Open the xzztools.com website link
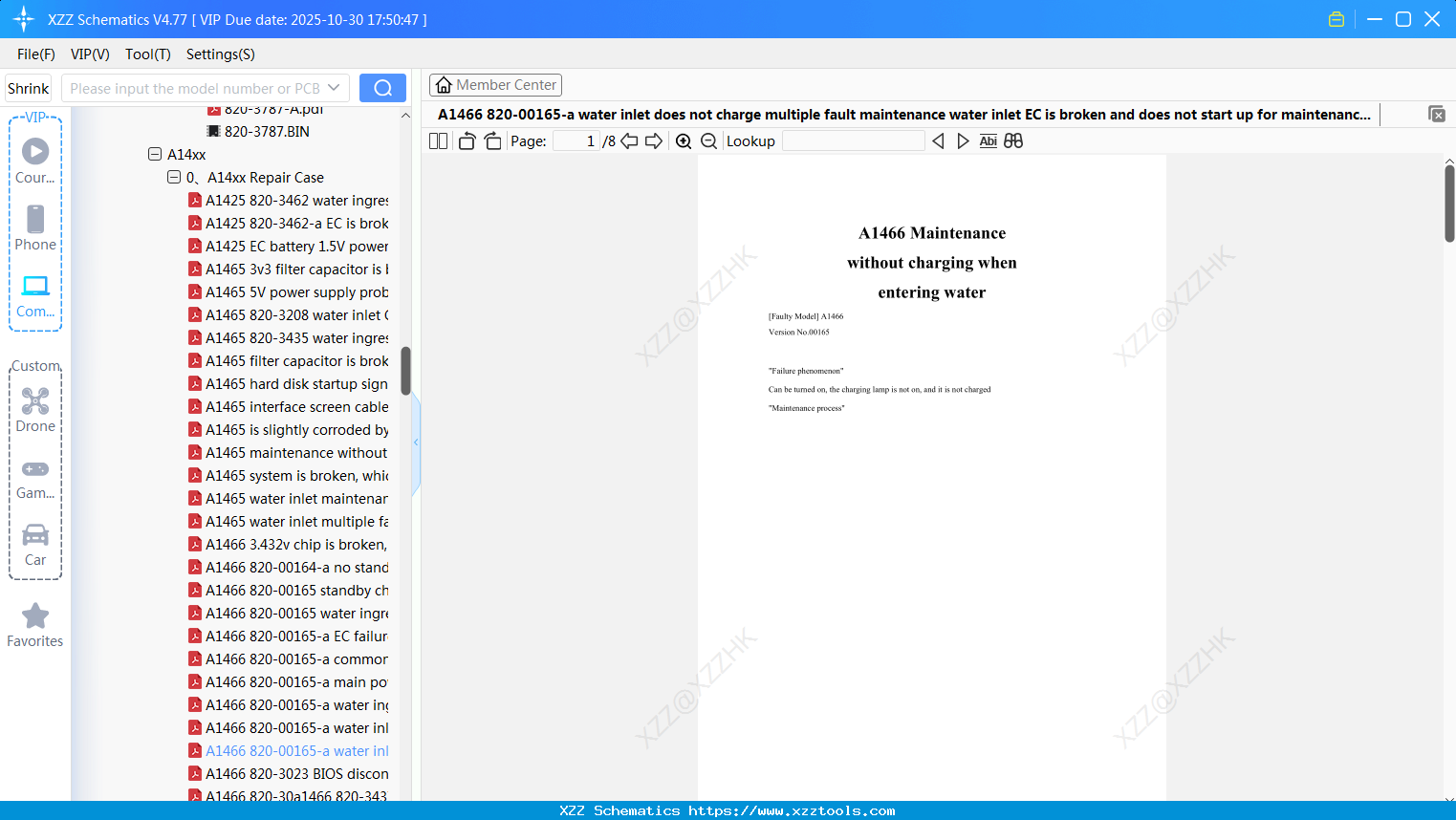Screen dimensions: 1456x820 pos(792,810)
